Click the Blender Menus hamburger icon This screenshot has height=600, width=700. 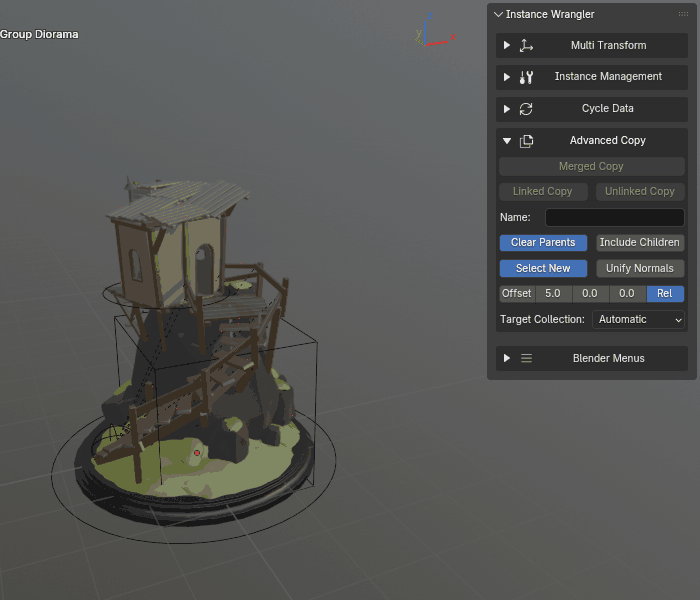(526, 358)
